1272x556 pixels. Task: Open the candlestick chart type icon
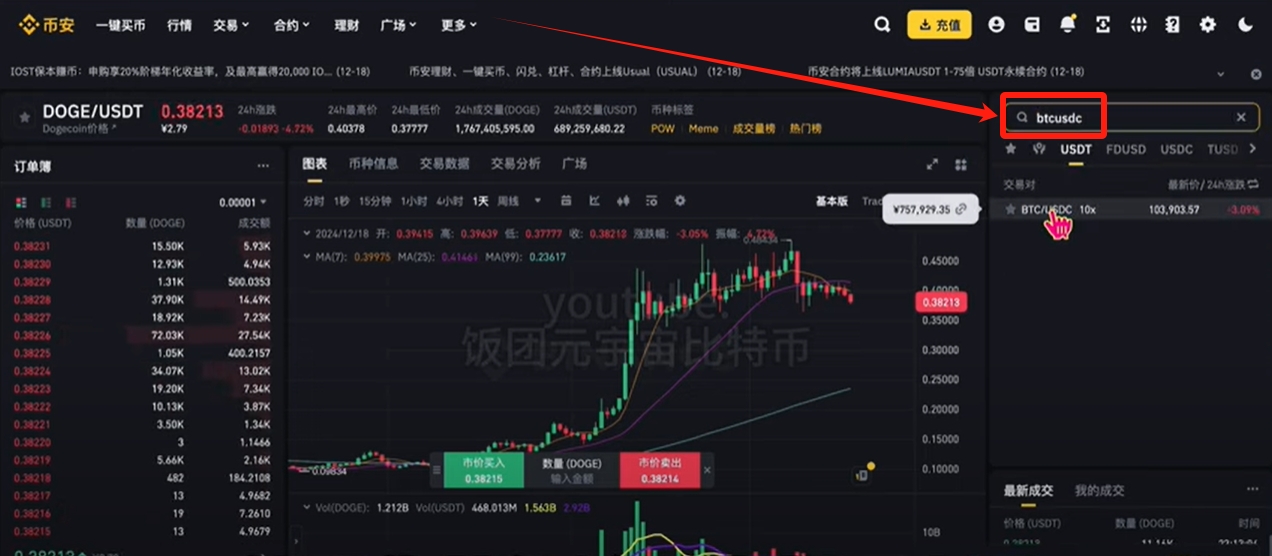[x=622, y=201]
